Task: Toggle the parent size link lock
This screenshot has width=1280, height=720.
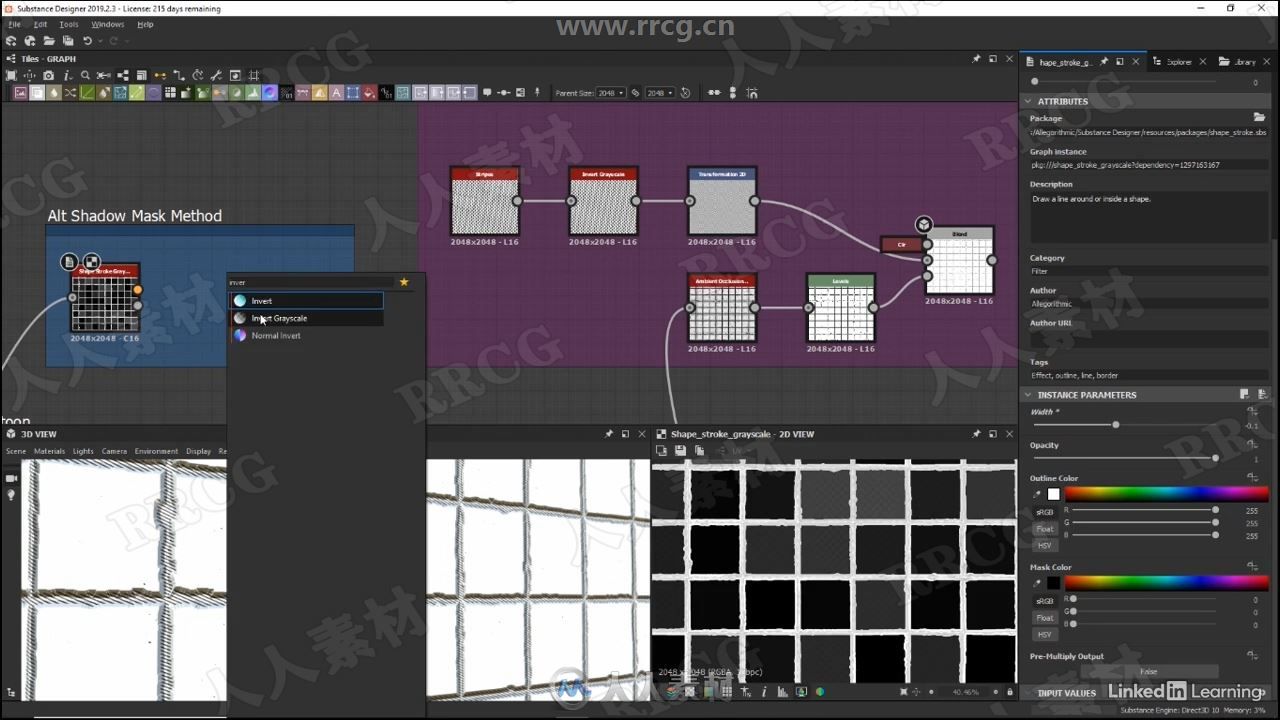Action: (635, 93)
